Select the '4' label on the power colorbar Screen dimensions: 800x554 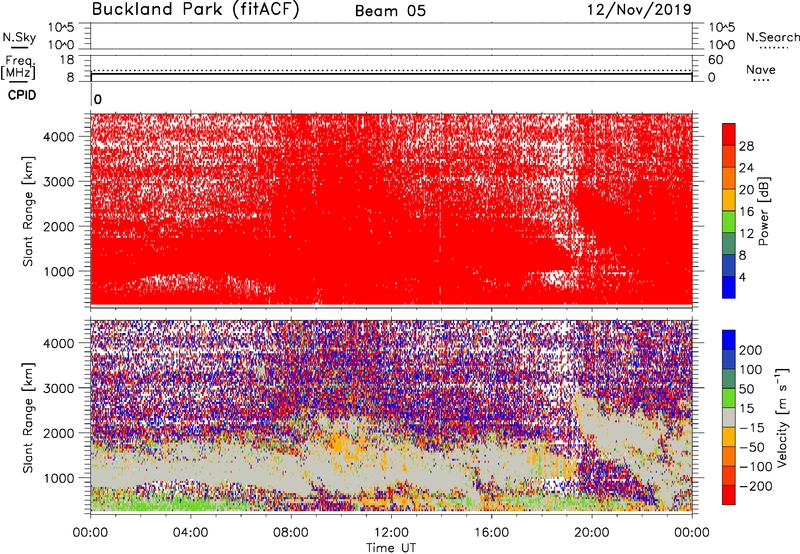pos(742,277)
